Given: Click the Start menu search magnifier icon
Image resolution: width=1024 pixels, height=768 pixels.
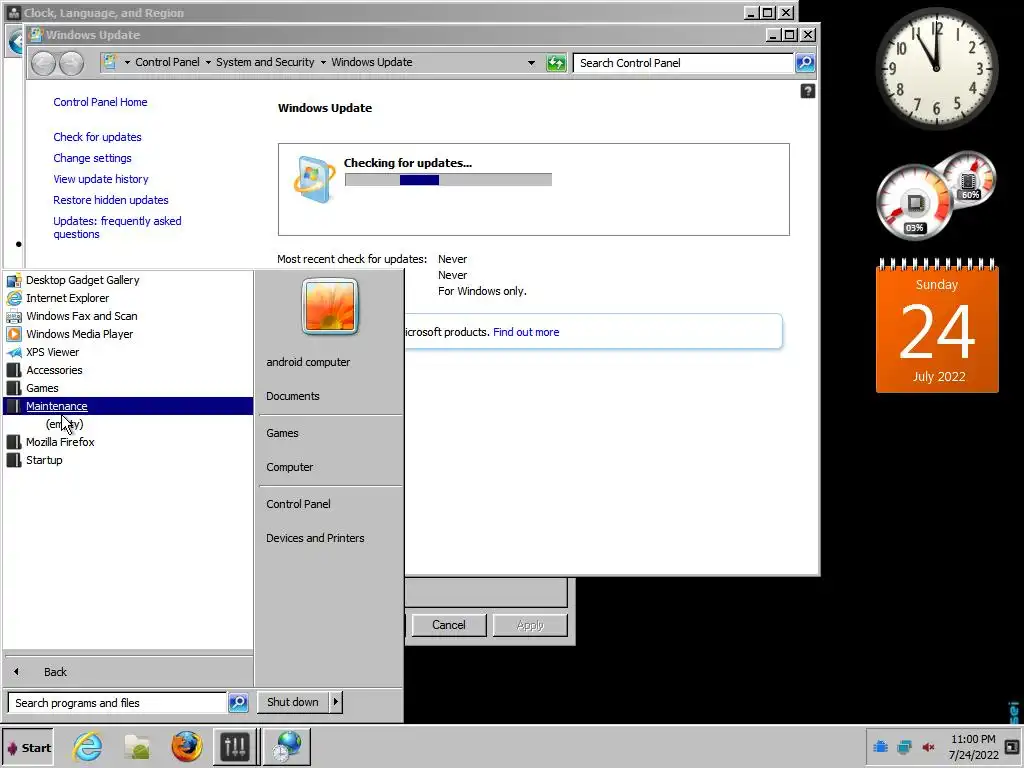Looking at the screenshot, I should click(238, 703).
